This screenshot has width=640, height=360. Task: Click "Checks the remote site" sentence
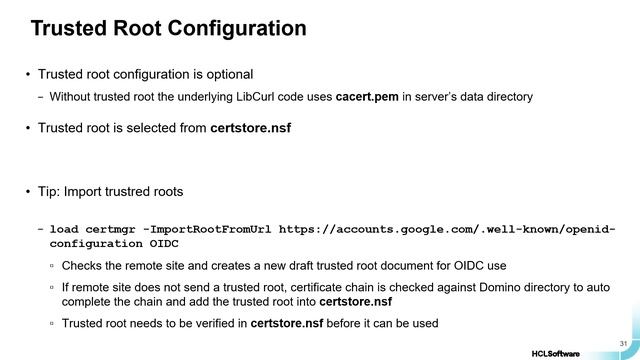284,266
